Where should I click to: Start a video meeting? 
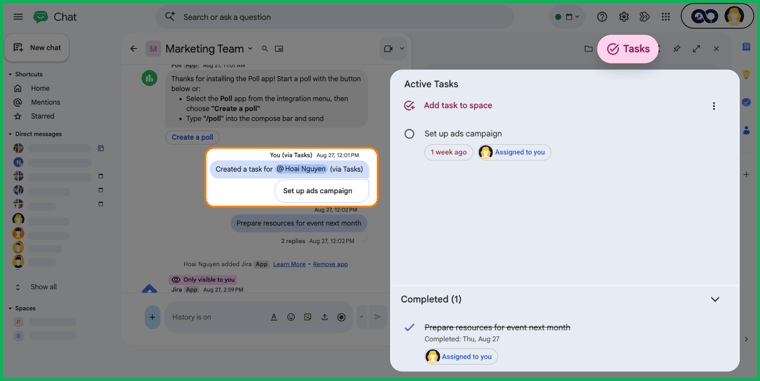coord(388,49)
